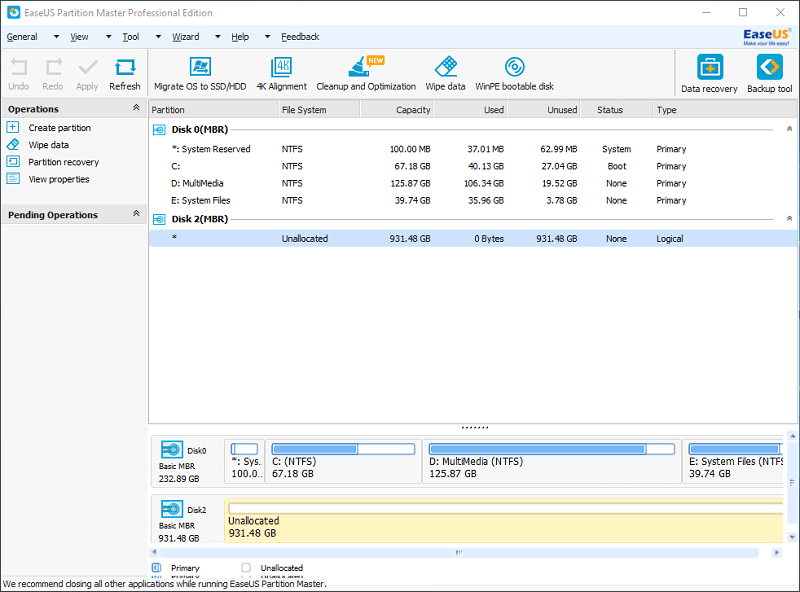Select the D: MultiMedia partition row

(x=472, y=183)
